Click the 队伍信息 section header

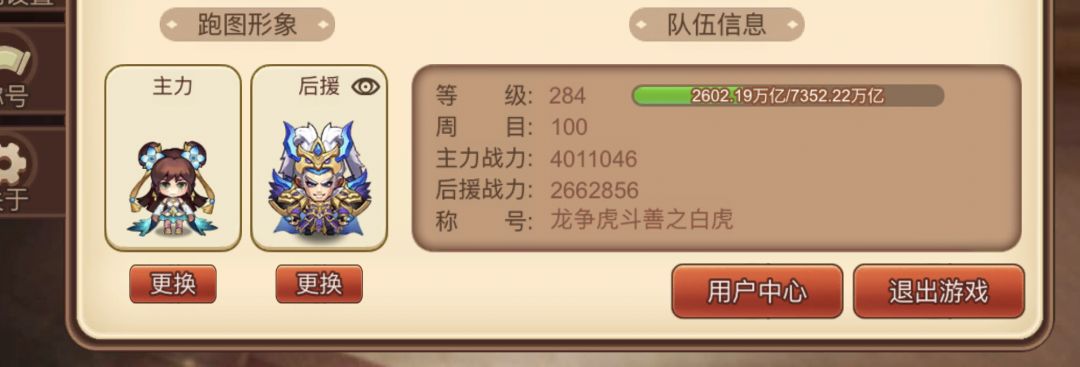pyautogui.click(x=716, y=25)
